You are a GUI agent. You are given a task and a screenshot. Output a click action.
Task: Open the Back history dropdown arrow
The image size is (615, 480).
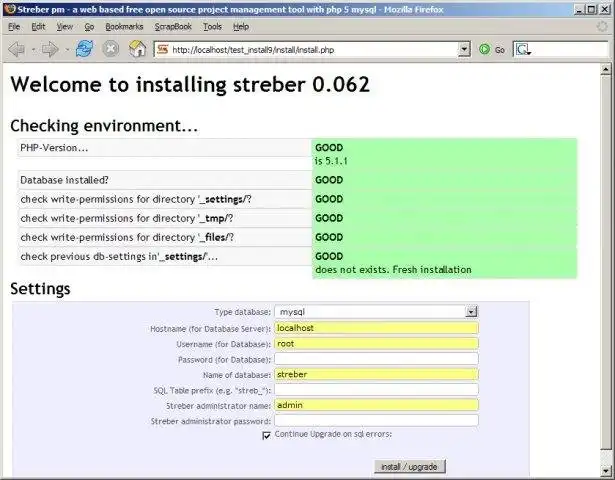tap(33, 50)
